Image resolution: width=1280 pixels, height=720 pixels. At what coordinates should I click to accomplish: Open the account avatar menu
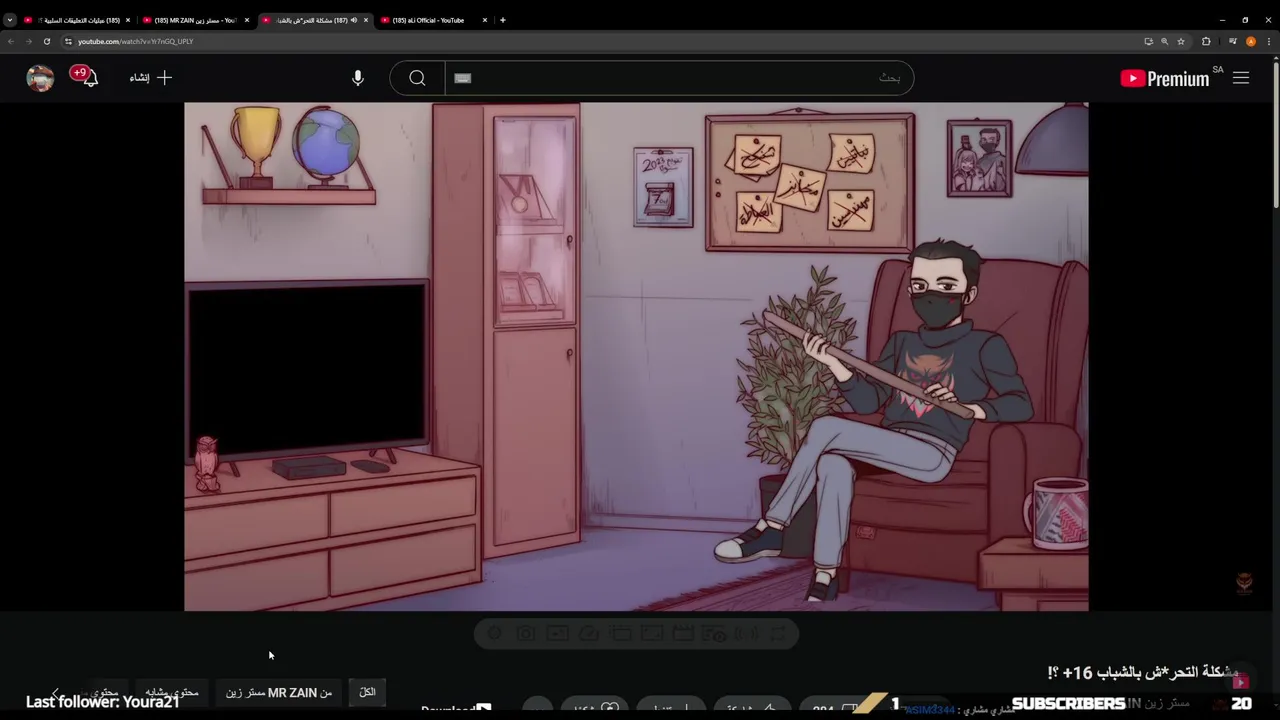[x=40, y=78]
